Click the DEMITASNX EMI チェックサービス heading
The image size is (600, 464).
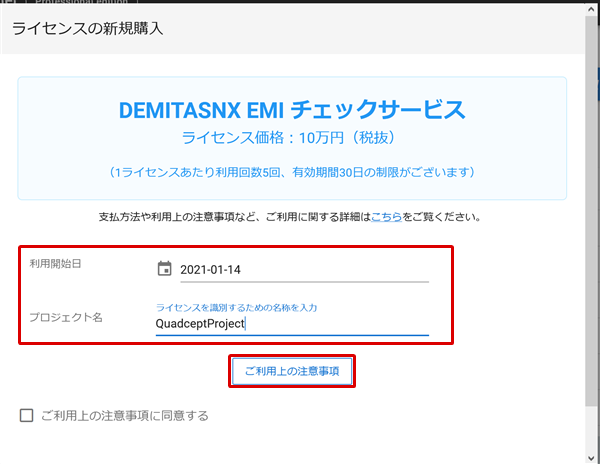(x=292, y=110)
